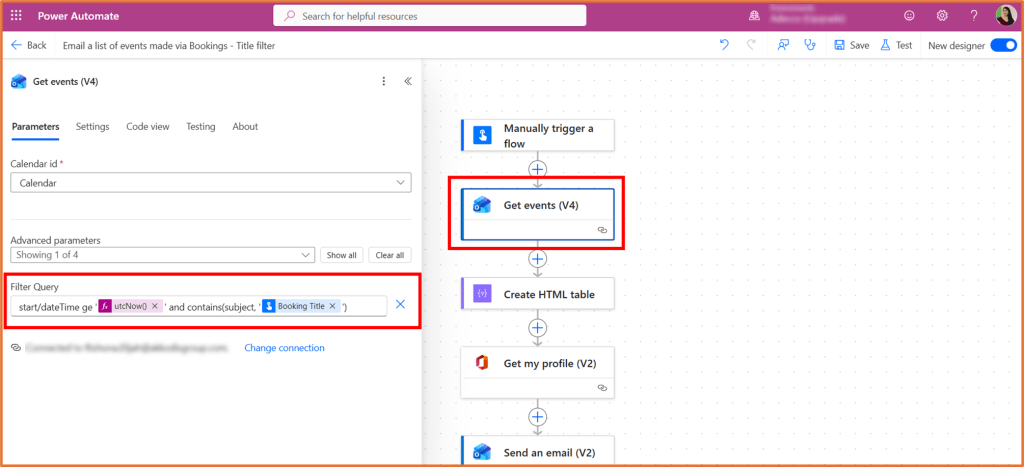The height and width of the screenshot is (467, 1024).
Task: Click Change connection link
Action: (284, 348)
